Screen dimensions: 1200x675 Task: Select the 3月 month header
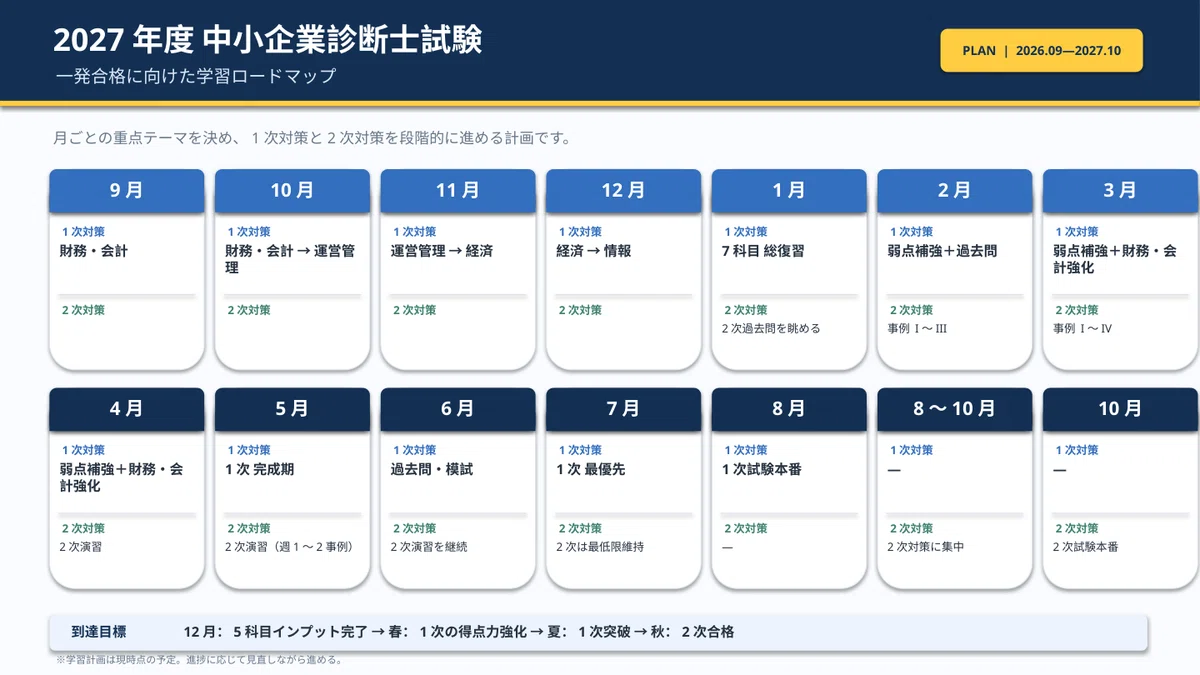coord(1120,190)
